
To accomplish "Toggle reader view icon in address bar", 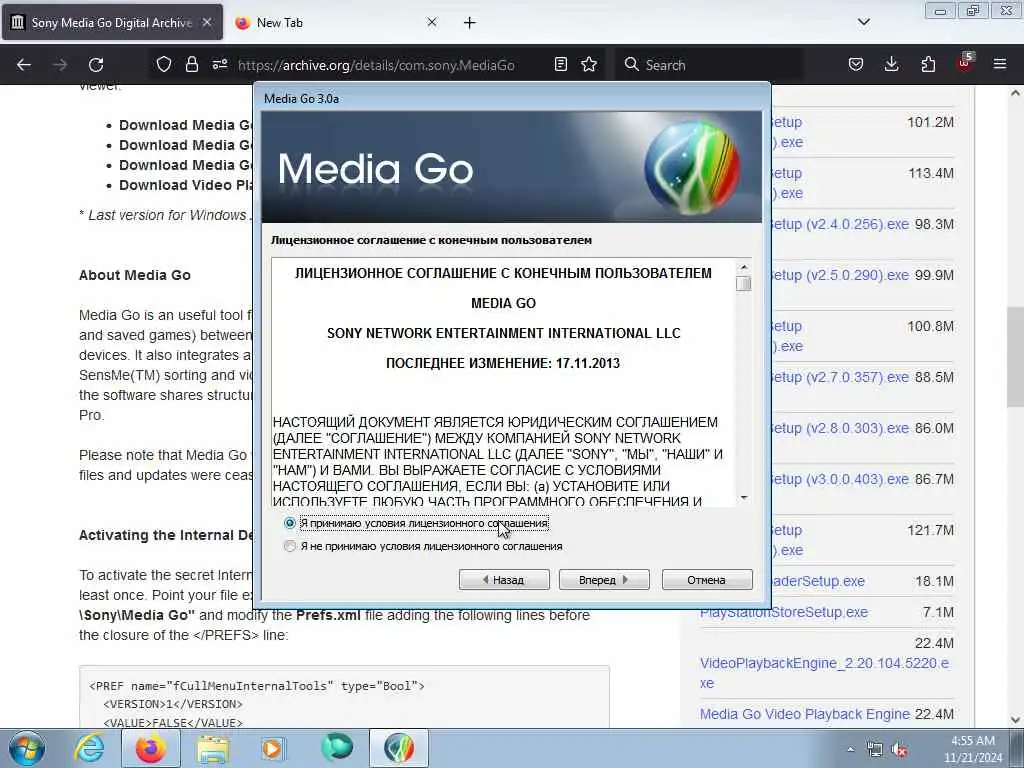I will pyautogui.click(x=560, y=65).
